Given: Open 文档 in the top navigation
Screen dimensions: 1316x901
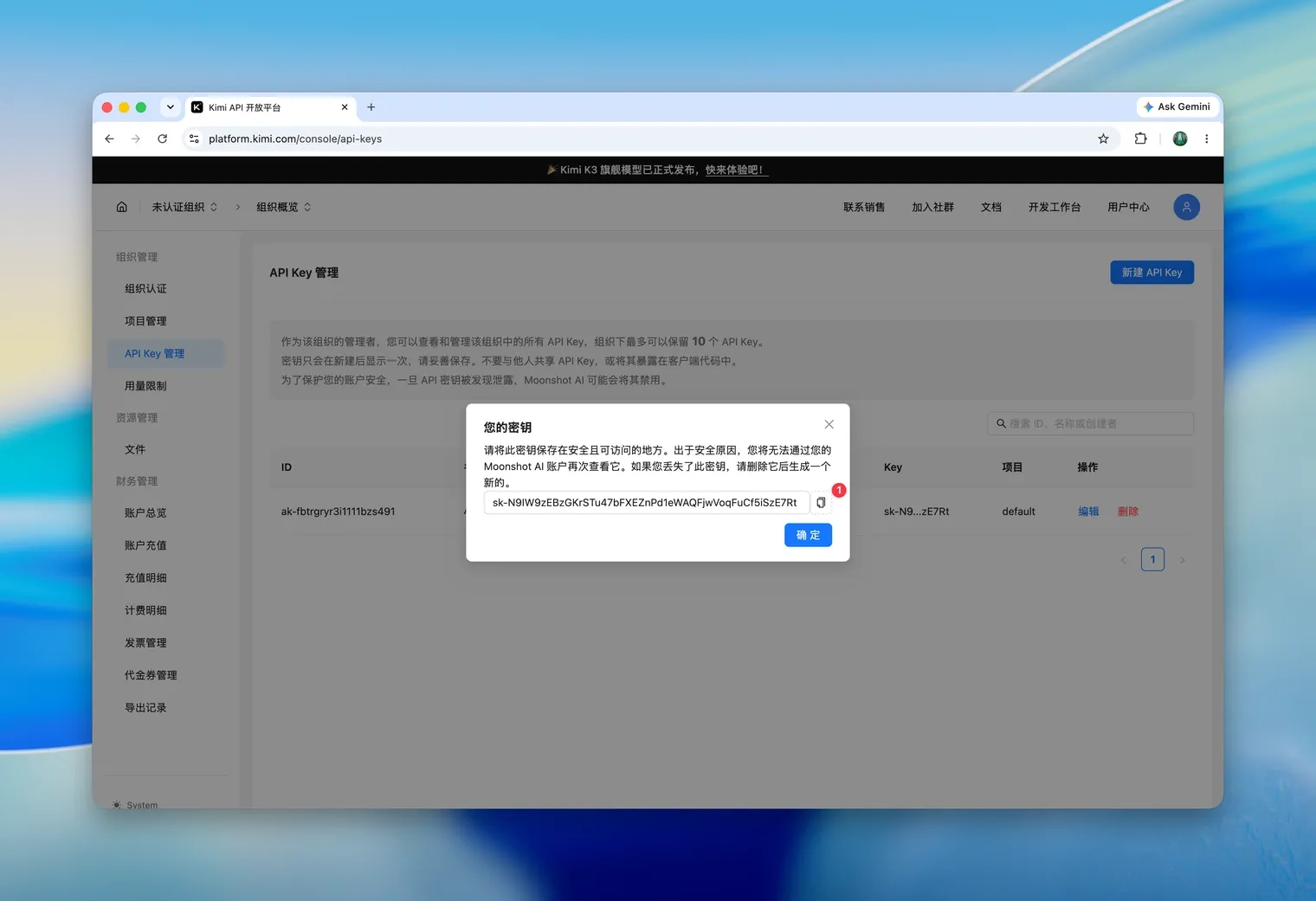Looking at the screenshot, I should click(991, 207).
